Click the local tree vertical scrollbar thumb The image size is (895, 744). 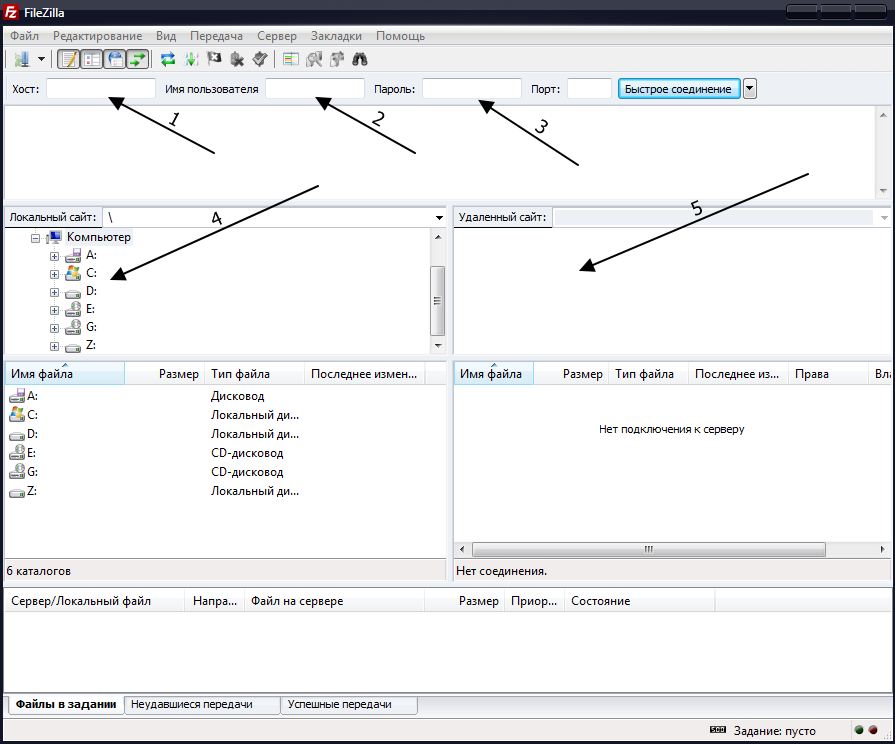pos(438,300)
